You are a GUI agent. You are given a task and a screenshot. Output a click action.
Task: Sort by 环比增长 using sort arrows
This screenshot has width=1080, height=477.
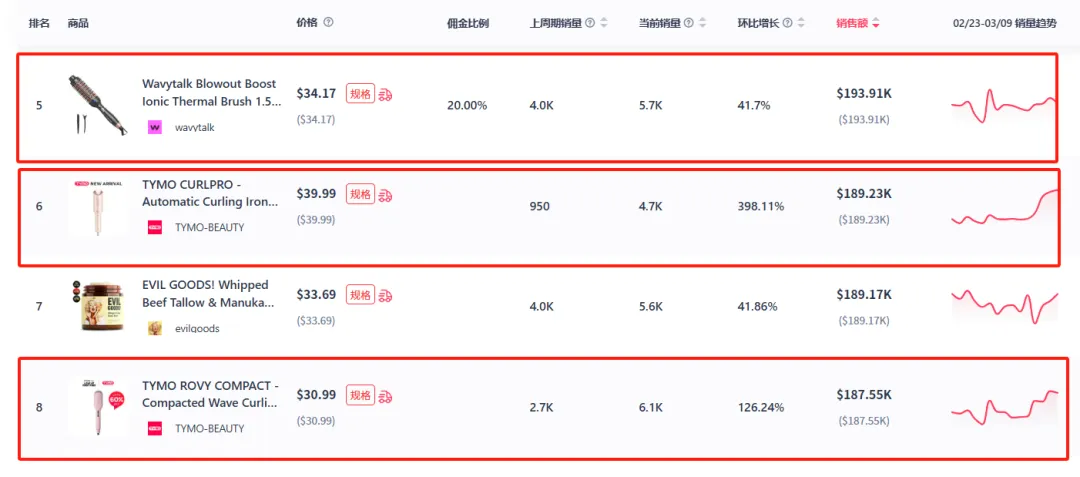tap(801, 23)
